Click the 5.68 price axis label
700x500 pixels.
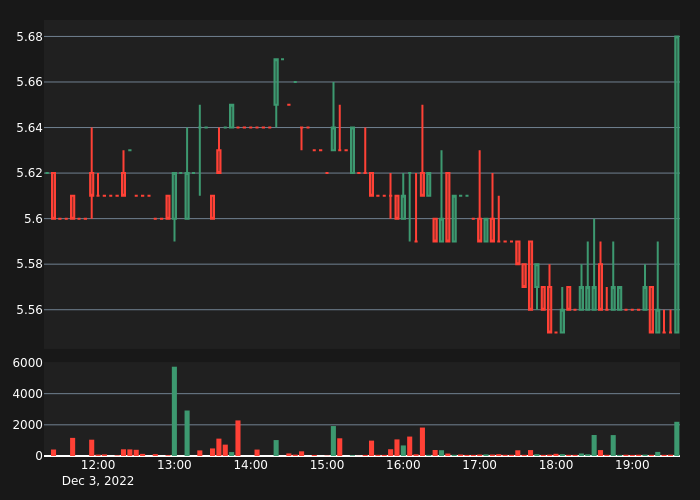[x=29, y=37]
